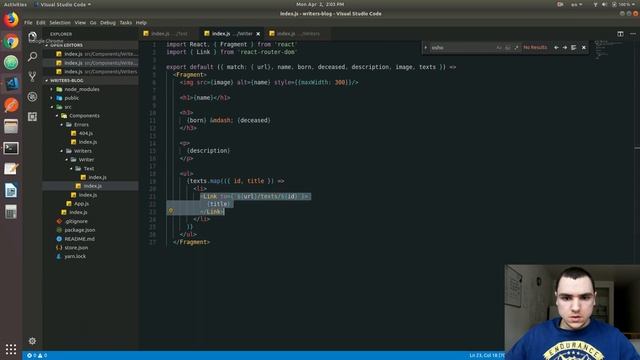Open the Search view in the activity bar
The image size is (640, 360).
coord(32,56)
